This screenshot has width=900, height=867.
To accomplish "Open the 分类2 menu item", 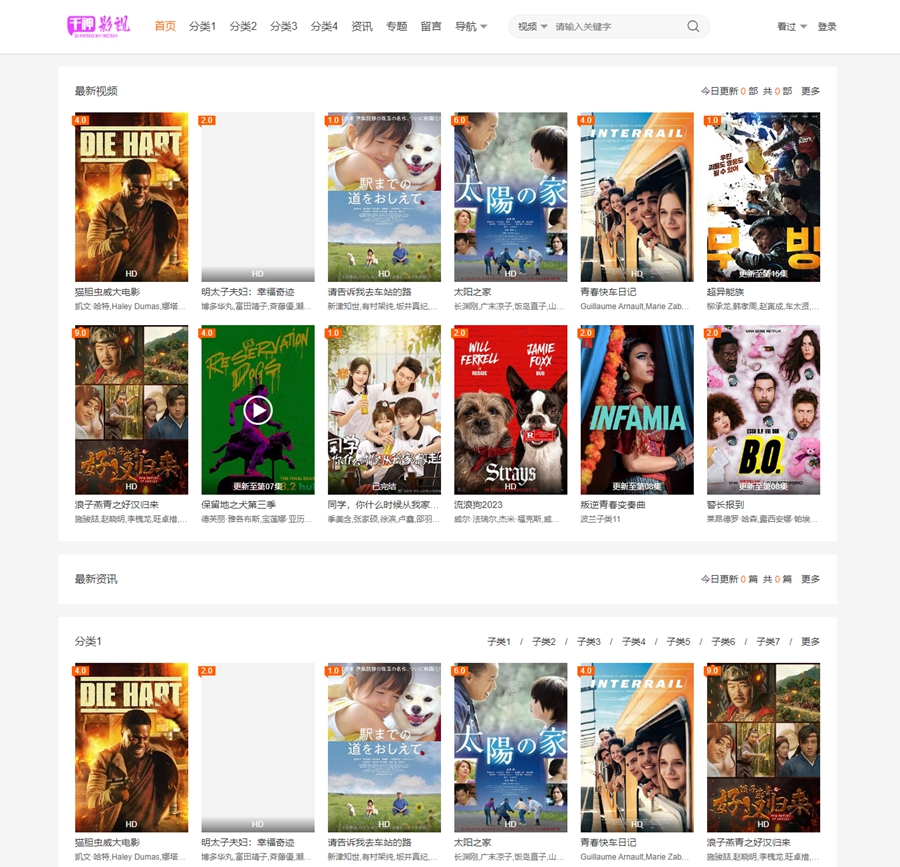I will click(x=243, y=26).
